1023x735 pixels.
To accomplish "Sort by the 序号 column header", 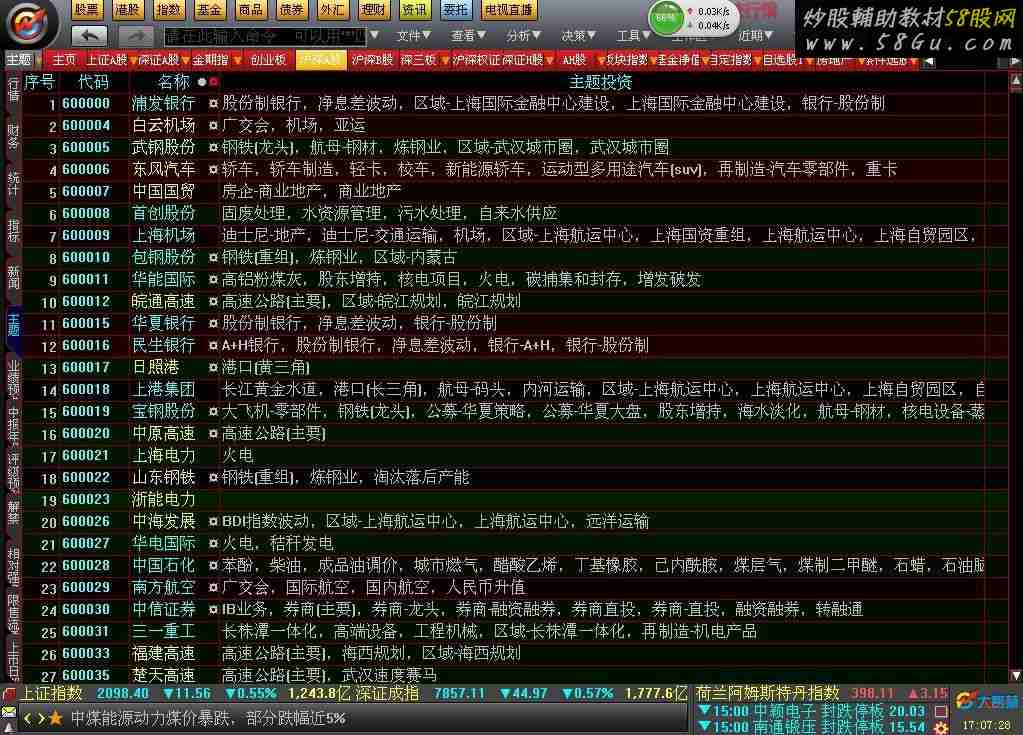I will [x=39, y=82].
